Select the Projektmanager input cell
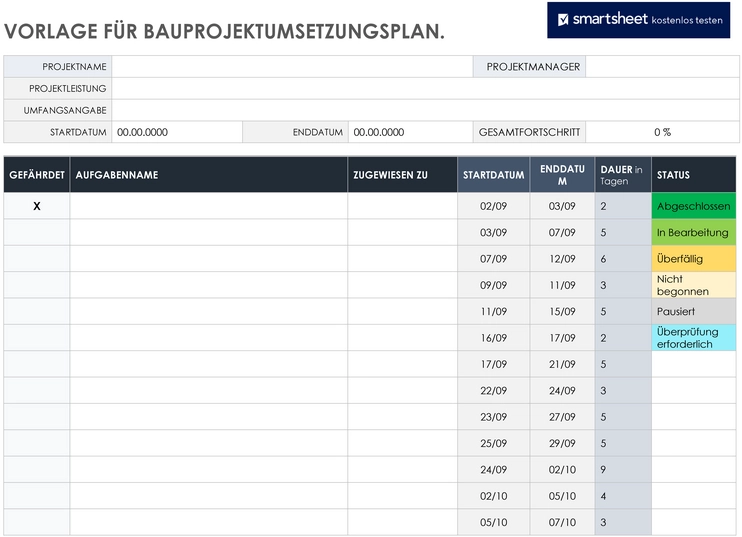742x537 pixels. [x=662, y=67]
